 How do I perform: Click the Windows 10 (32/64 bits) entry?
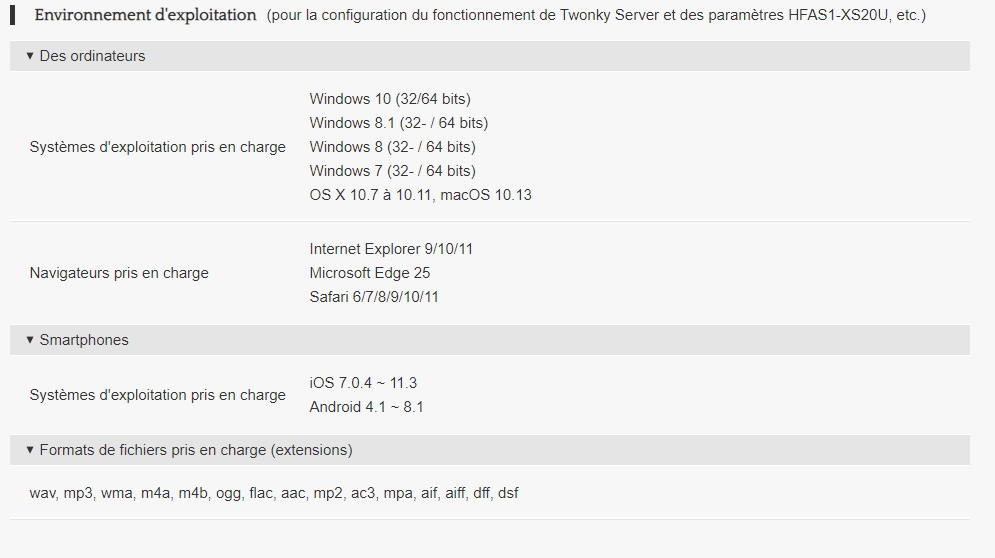(x=390, y=99)
